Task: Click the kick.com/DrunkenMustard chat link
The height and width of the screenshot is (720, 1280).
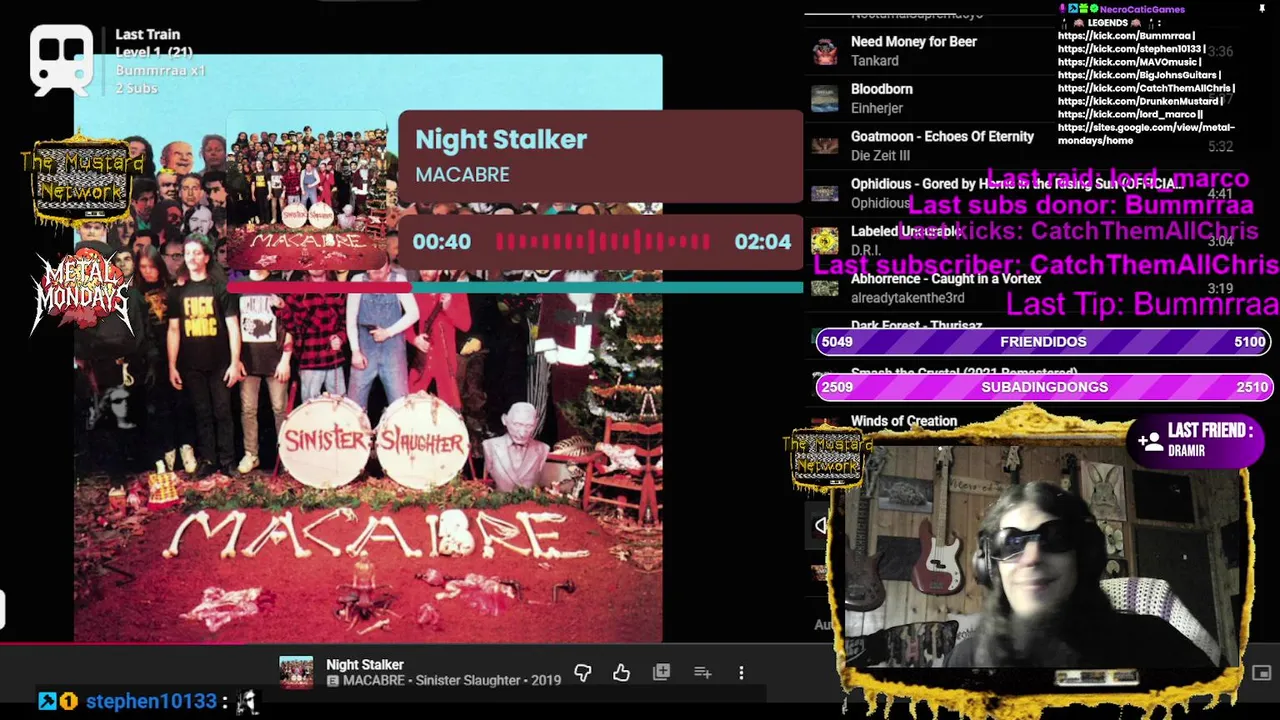Action: coord(1140,101)
